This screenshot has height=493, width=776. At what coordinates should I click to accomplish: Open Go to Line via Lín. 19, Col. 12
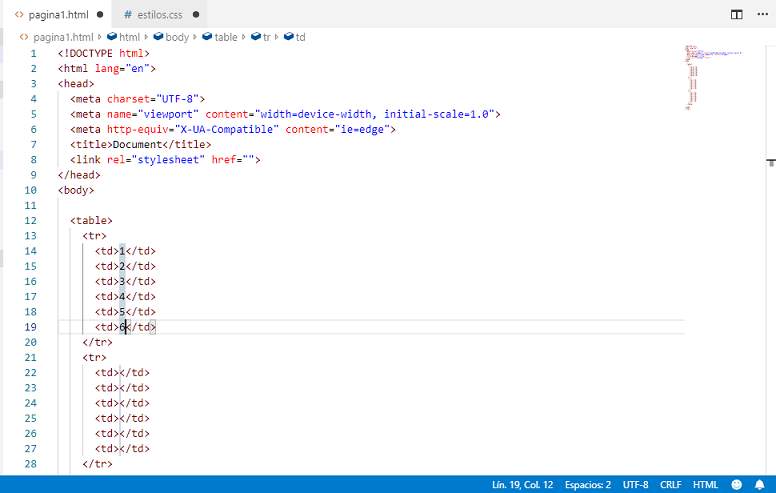522,485
